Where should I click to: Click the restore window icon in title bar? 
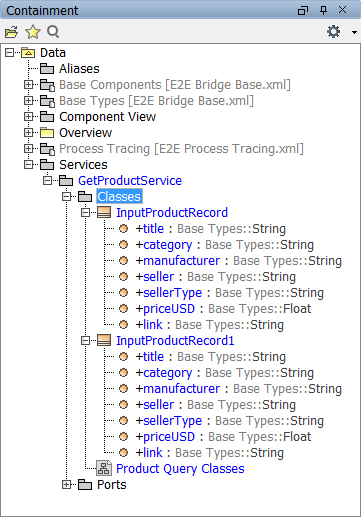pos(303,11)
